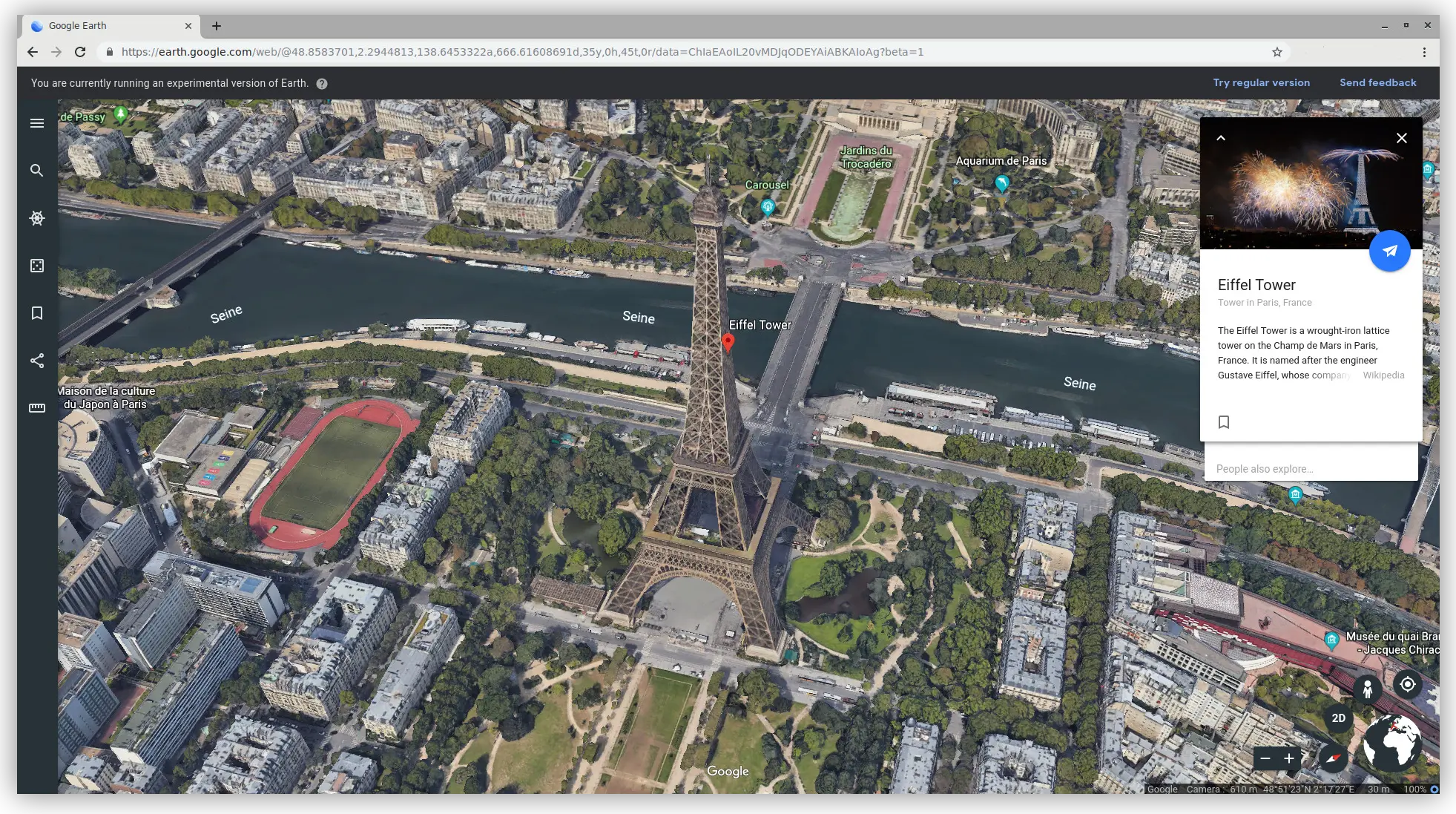The width and height of the screenshot is (1456, 814).
Task: Click Try regular version link
Action: (1262, 82)
